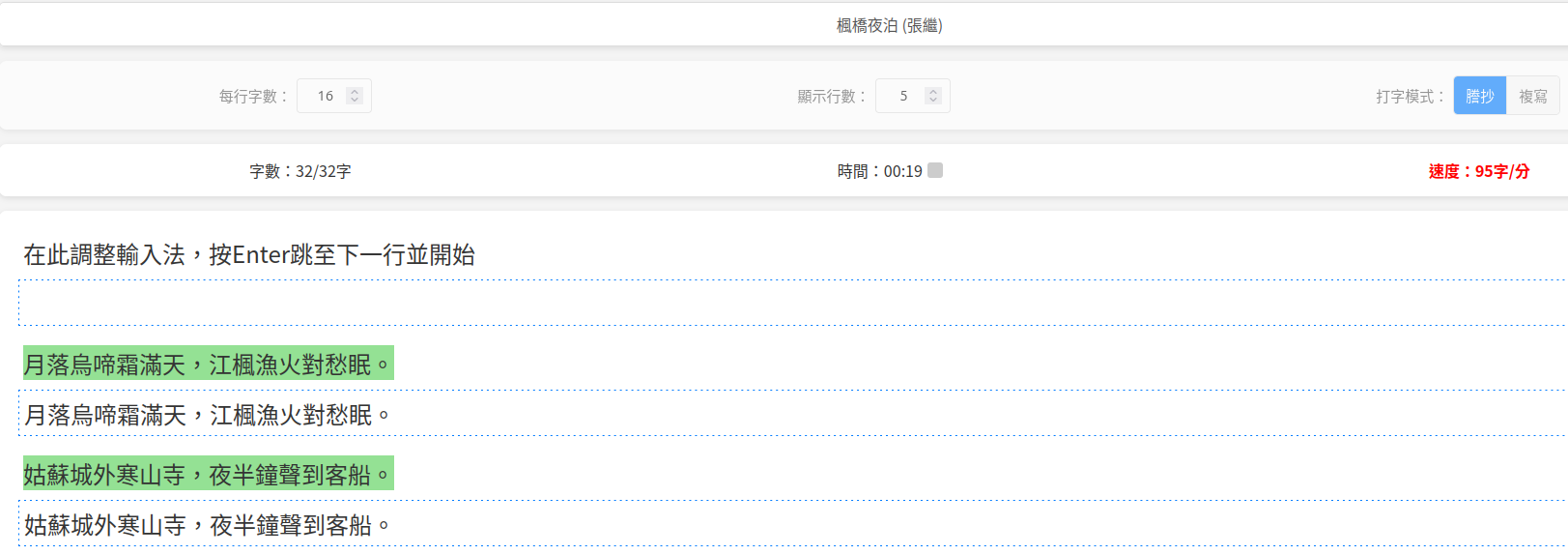Click the title 楓橋夜泊 (張繼)
Viewport: 1568px width, 555px height.
(889, 25)
